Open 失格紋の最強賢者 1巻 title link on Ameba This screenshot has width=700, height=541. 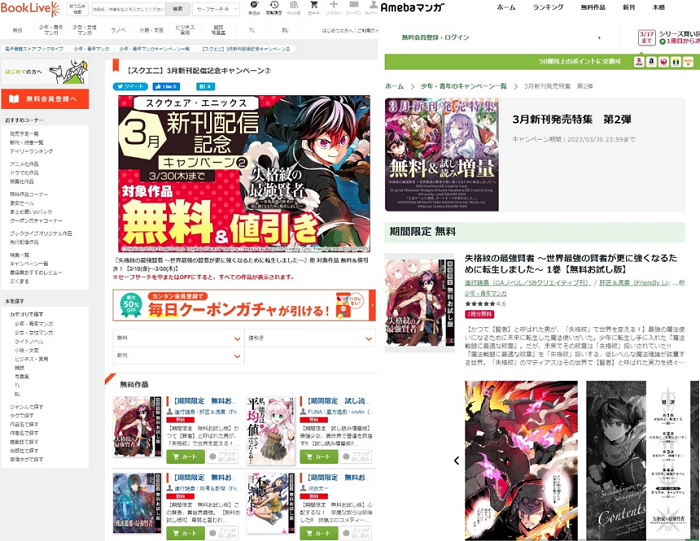click(571, 263)
